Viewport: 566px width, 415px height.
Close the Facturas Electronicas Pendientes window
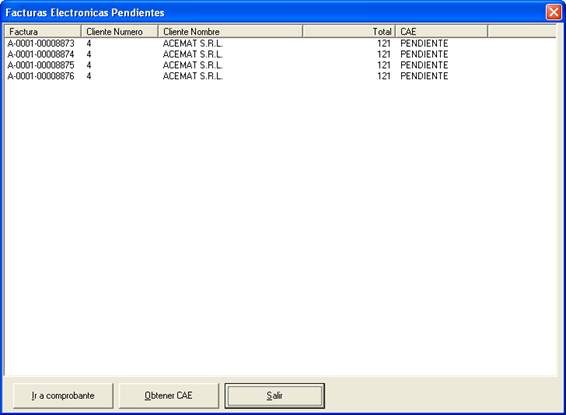(553, 12)
